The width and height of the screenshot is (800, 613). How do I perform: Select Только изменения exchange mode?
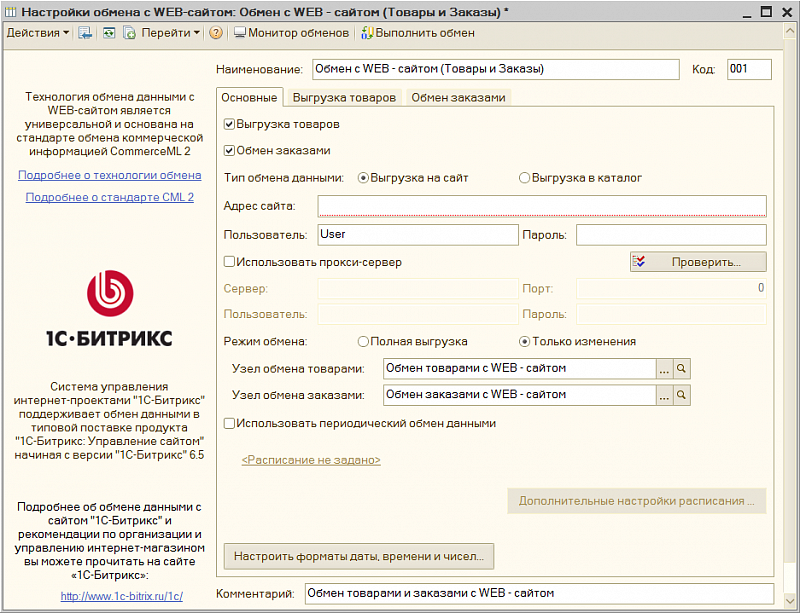pyautogui.click(x=524, y=341)
